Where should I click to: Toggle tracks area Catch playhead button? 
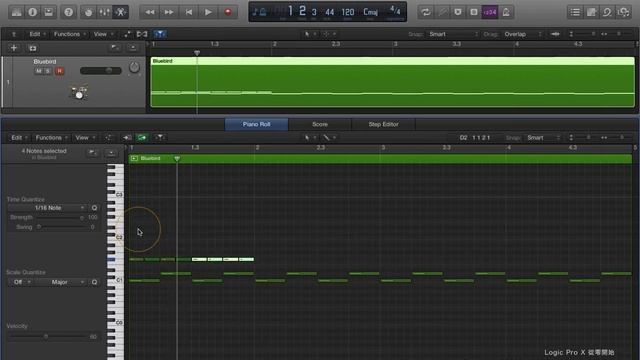coord(160,34)
